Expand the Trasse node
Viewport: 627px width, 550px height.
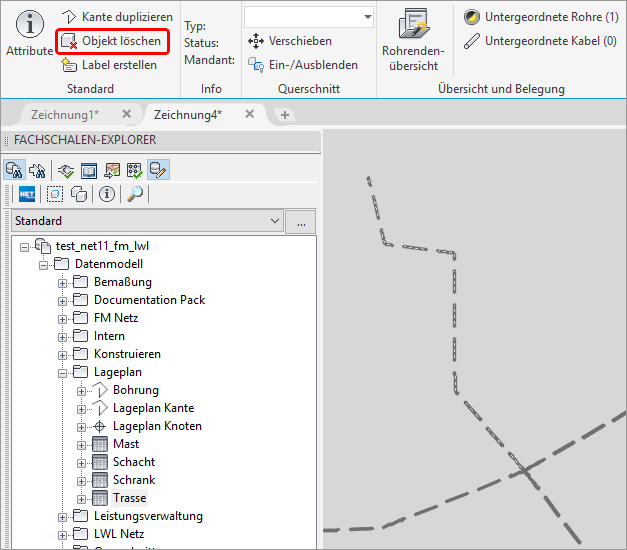81,499
